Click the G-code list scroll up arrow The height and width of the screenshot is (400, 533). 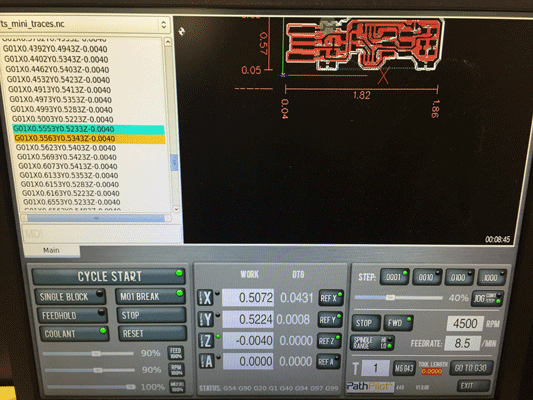tap(168, 42)
